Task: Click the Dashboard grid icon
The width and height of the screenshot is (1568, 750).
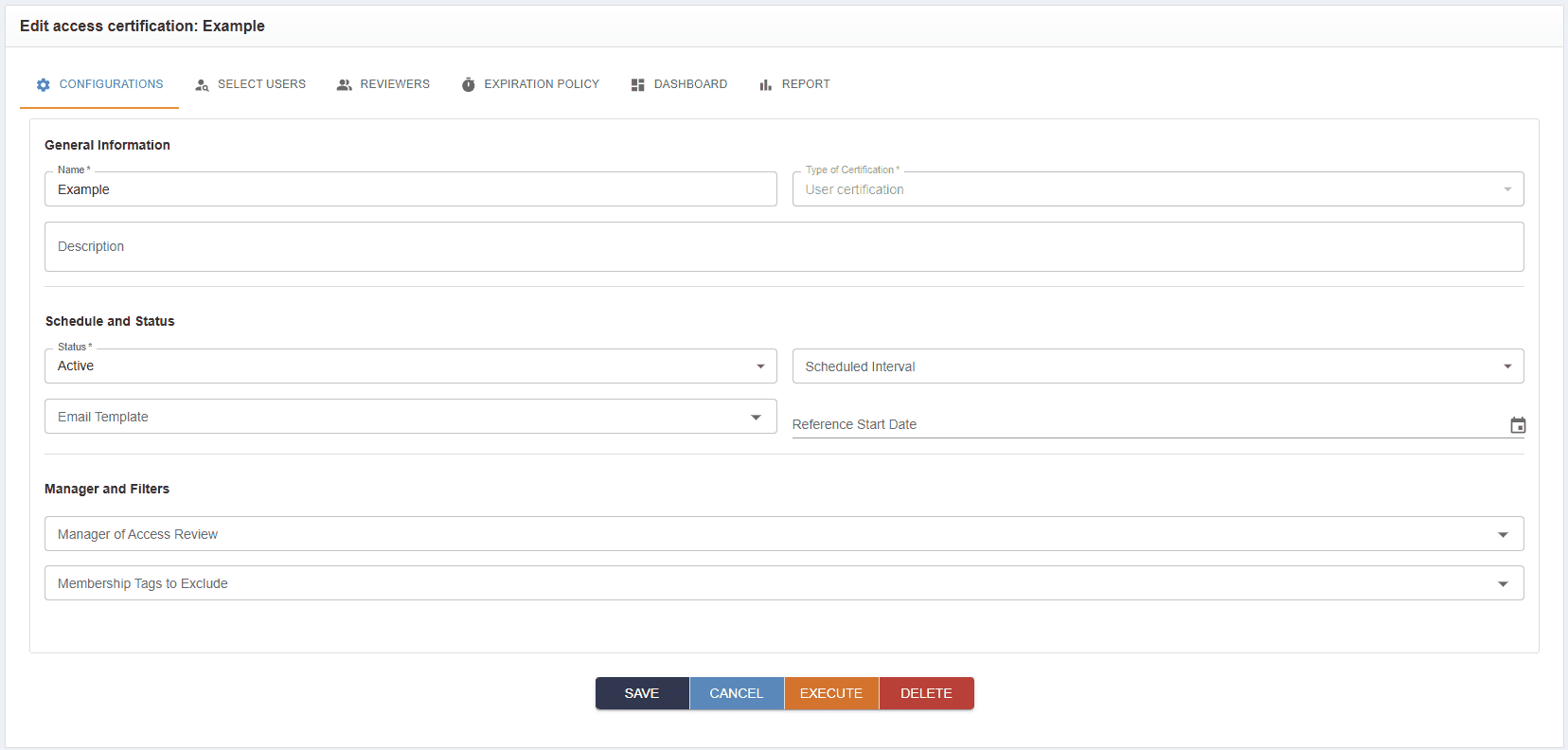Action: (x=637, y=85)
